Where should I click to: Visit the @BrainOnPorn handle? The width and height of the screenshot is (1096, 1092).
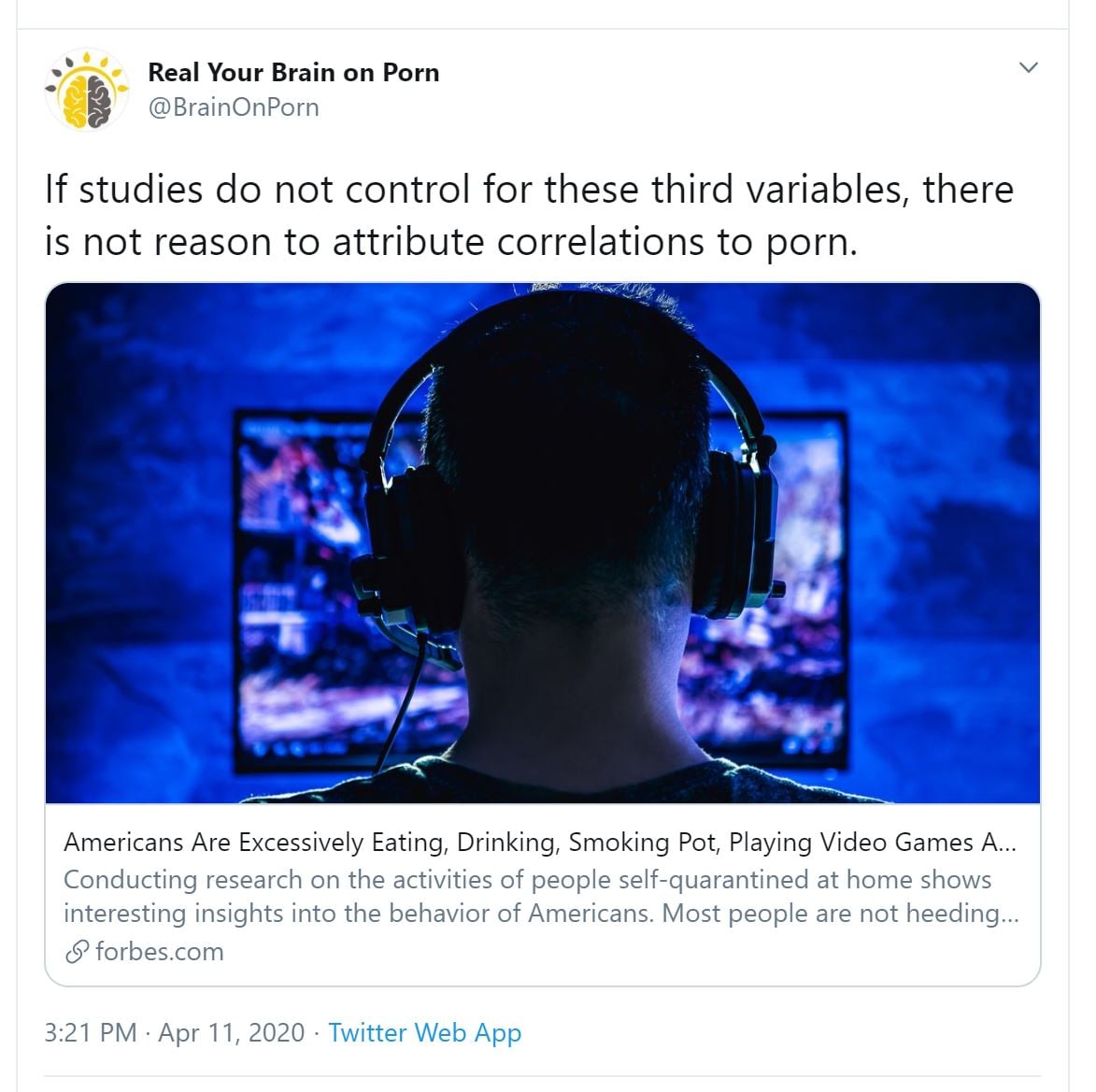pyautogui.click(x=234, y=107)
